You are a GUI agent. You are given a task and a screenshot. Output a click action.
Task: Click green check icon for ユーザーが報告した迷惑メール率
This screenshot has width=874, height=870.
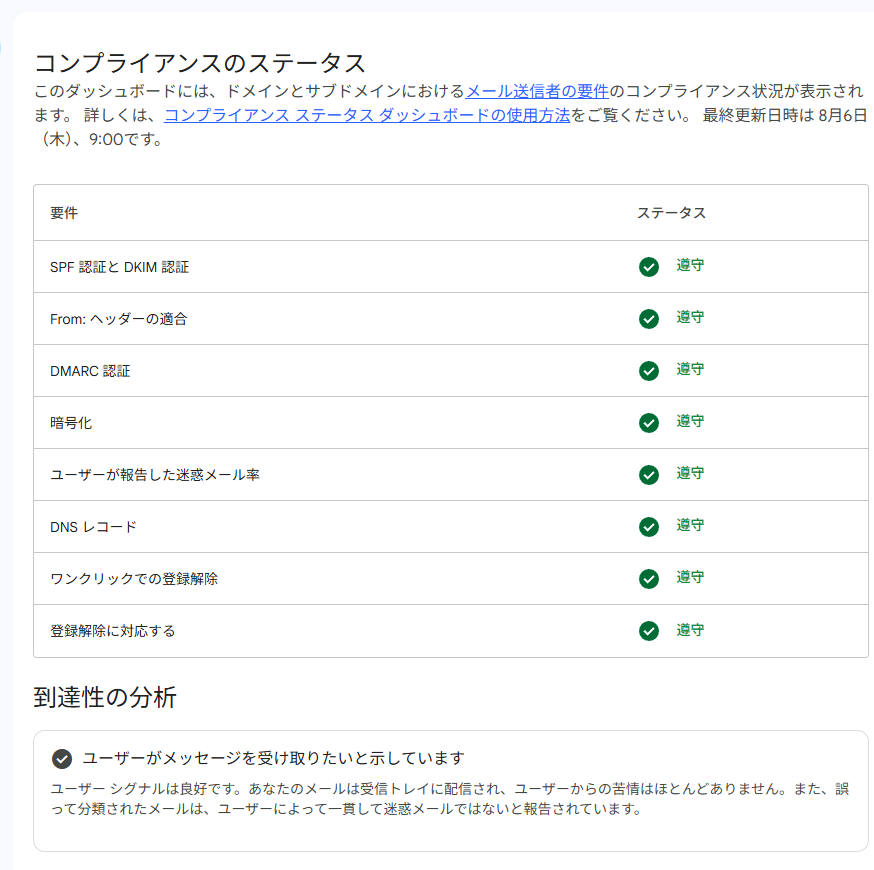coord(649,475)
